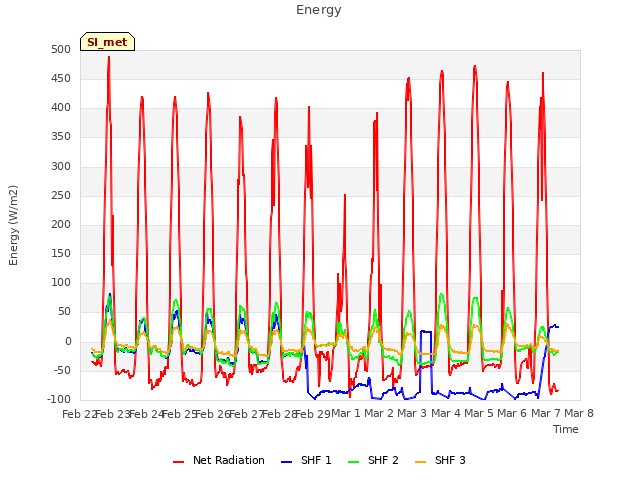Click the green SHF 2 legend swatch
The image size is (640, 480).
click(x=353, y=462)
